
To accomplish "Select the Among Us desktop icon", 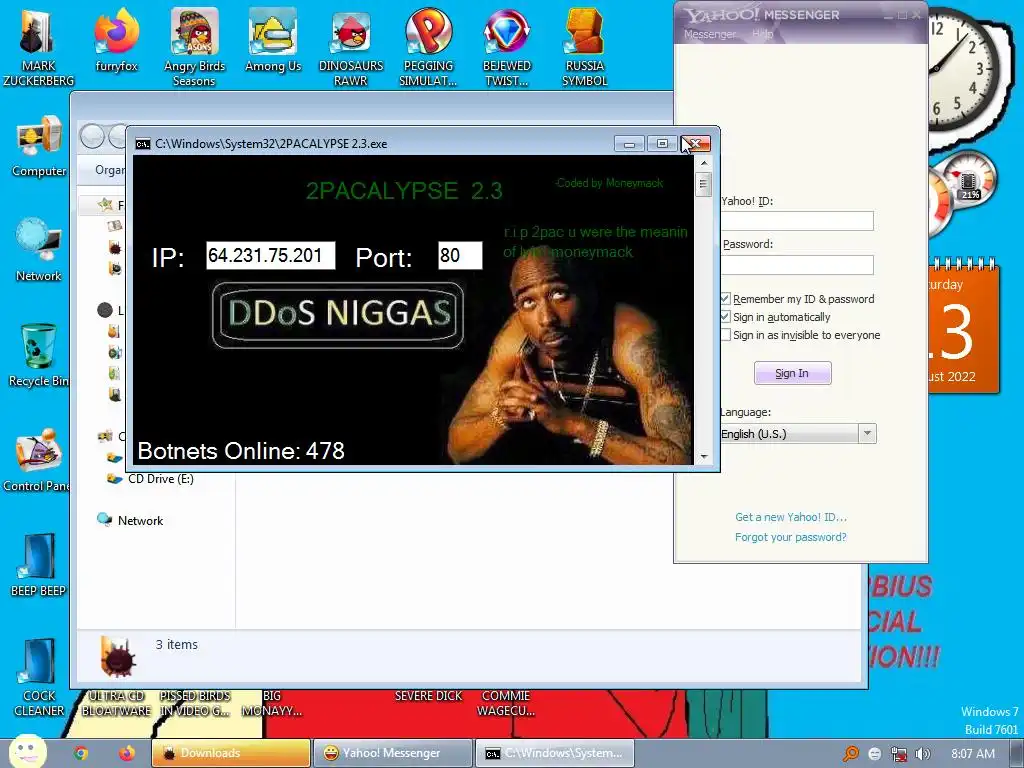I will point(272,40).
